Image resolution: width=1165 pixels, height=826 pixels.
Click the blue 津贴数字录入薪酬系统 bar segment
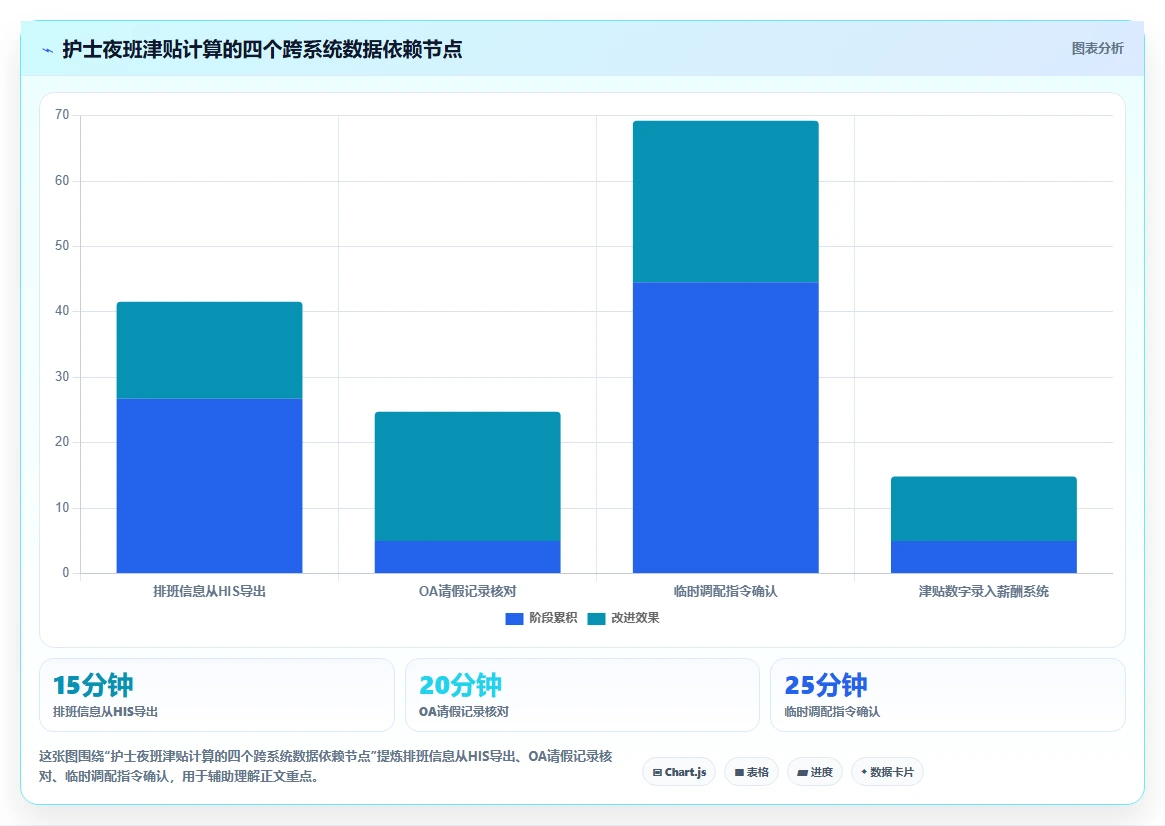(x=984, y=557)
